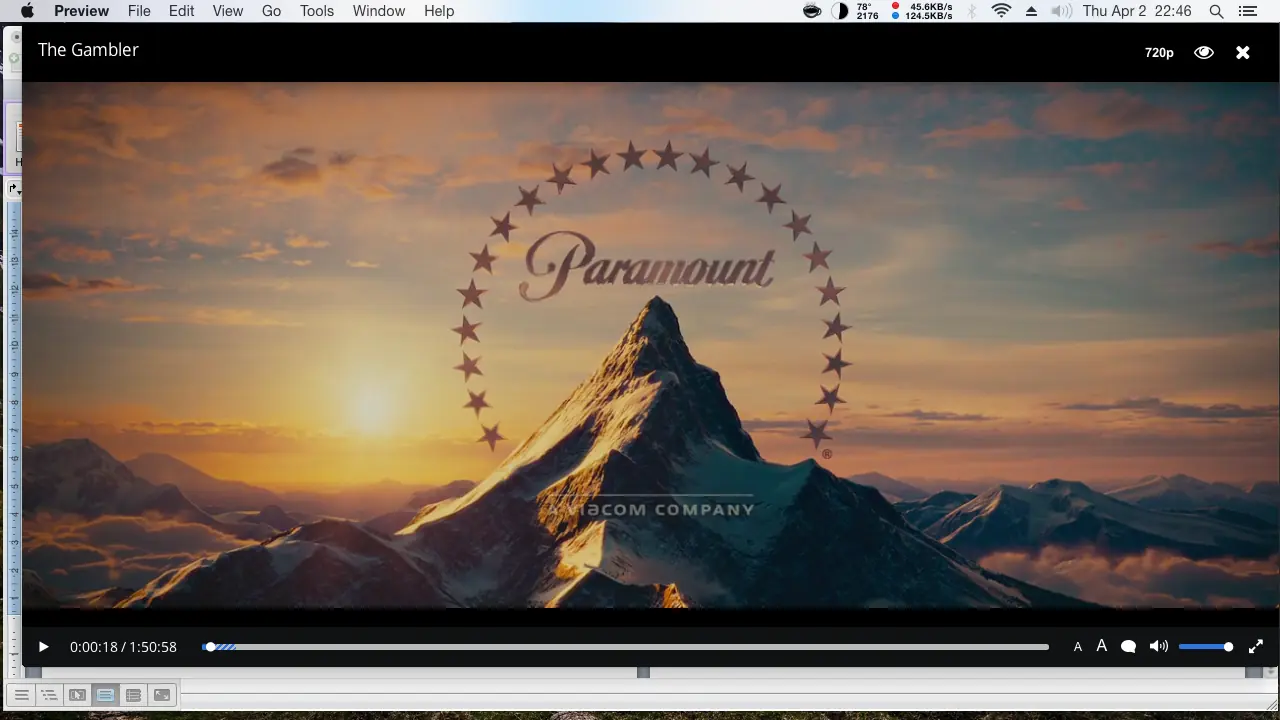Select the indented outline view button in bottom toolbar
This screenshot has width=1280, height=720.
click(49, 695)
